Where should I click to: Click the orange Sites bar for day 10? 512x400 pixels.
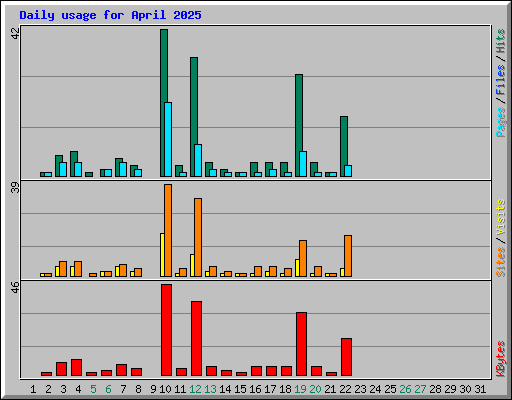pos(168,230)
